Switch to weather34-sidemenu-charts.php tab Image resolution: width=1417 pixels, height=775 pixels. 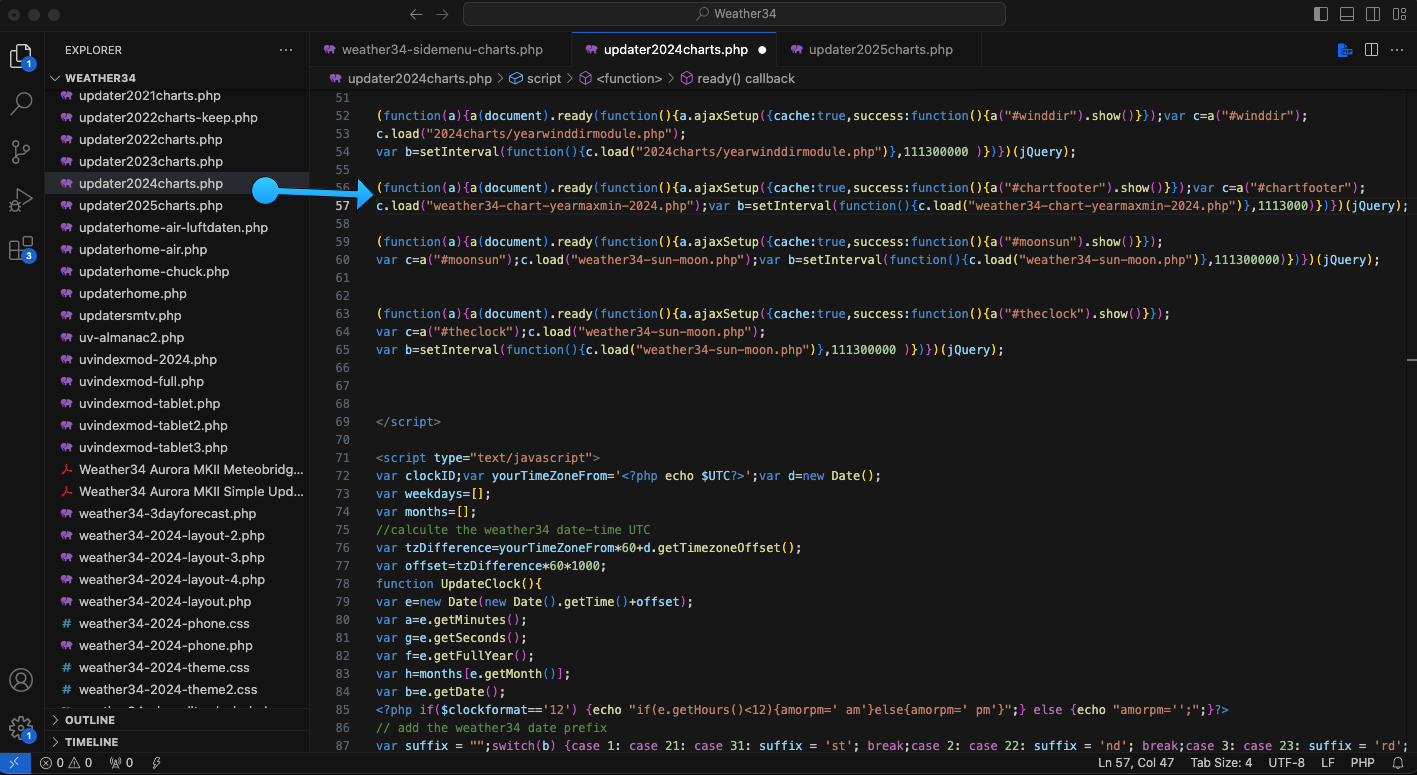pos(442,49)
